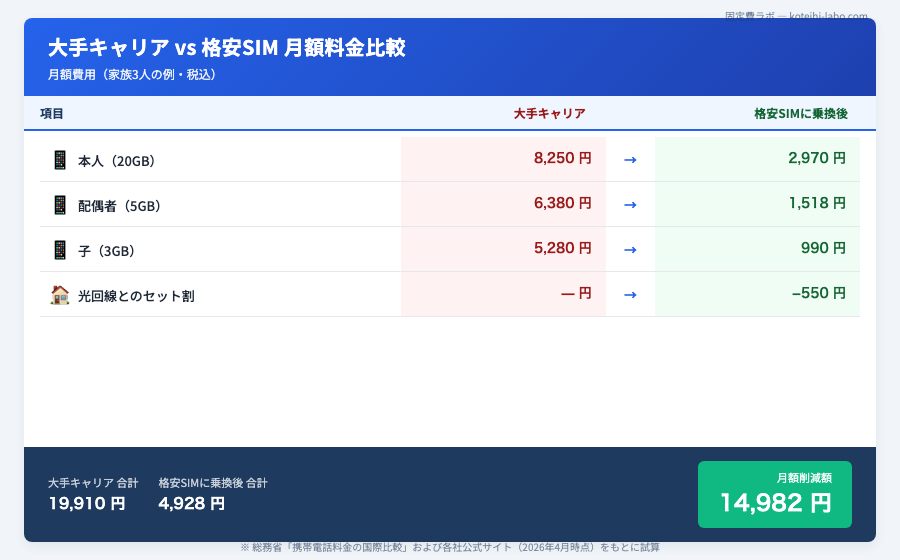Image resolution: width=900 pixels, height=560 pixels.
Task: Click the arrow in the 配偶者（5GB） row
Action: tap(630, 205)
